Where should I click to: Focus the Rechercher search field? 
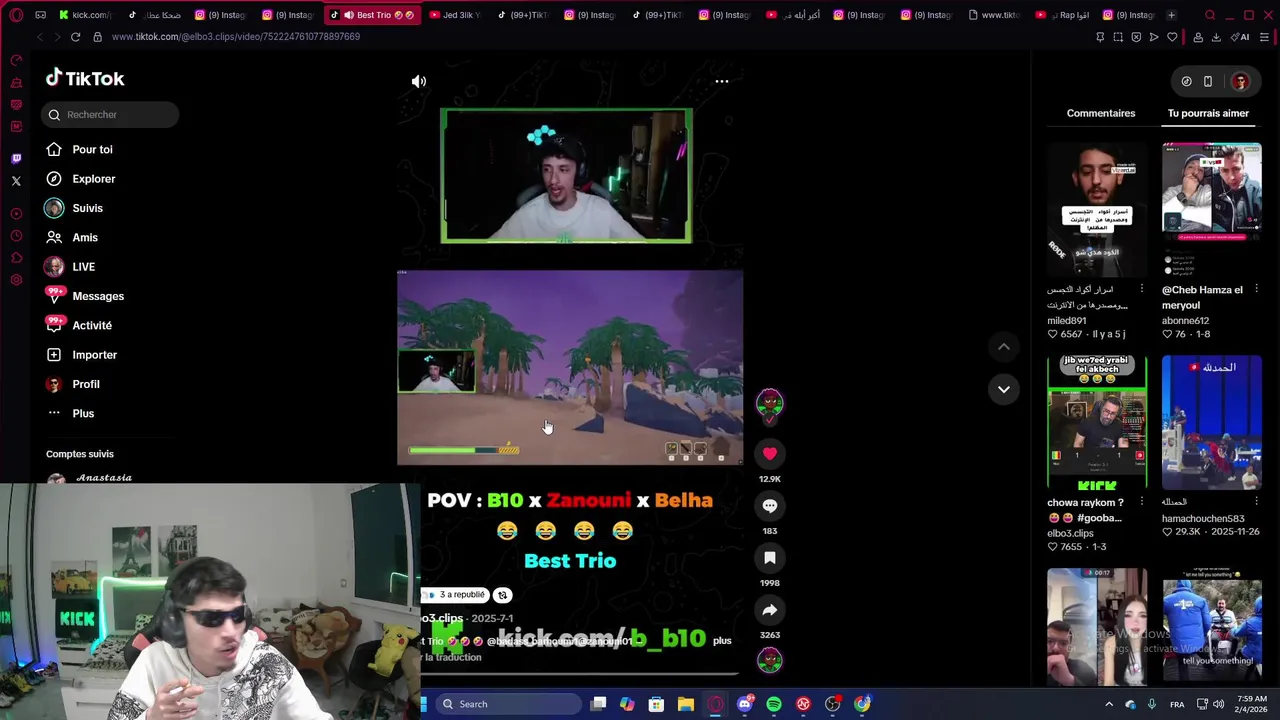pyautogui.click(x=110, y=114)
